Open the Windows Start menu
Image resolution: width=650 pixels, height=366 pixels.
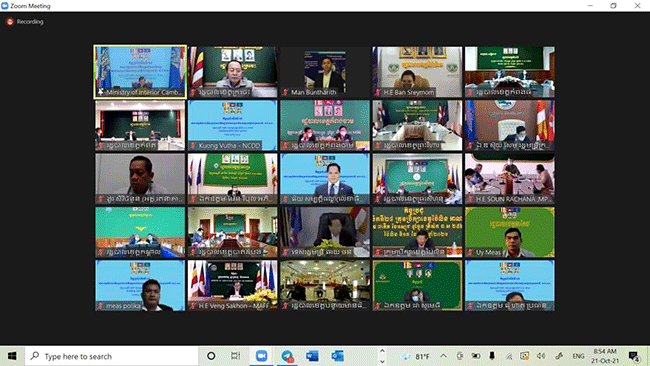point(12,356)
